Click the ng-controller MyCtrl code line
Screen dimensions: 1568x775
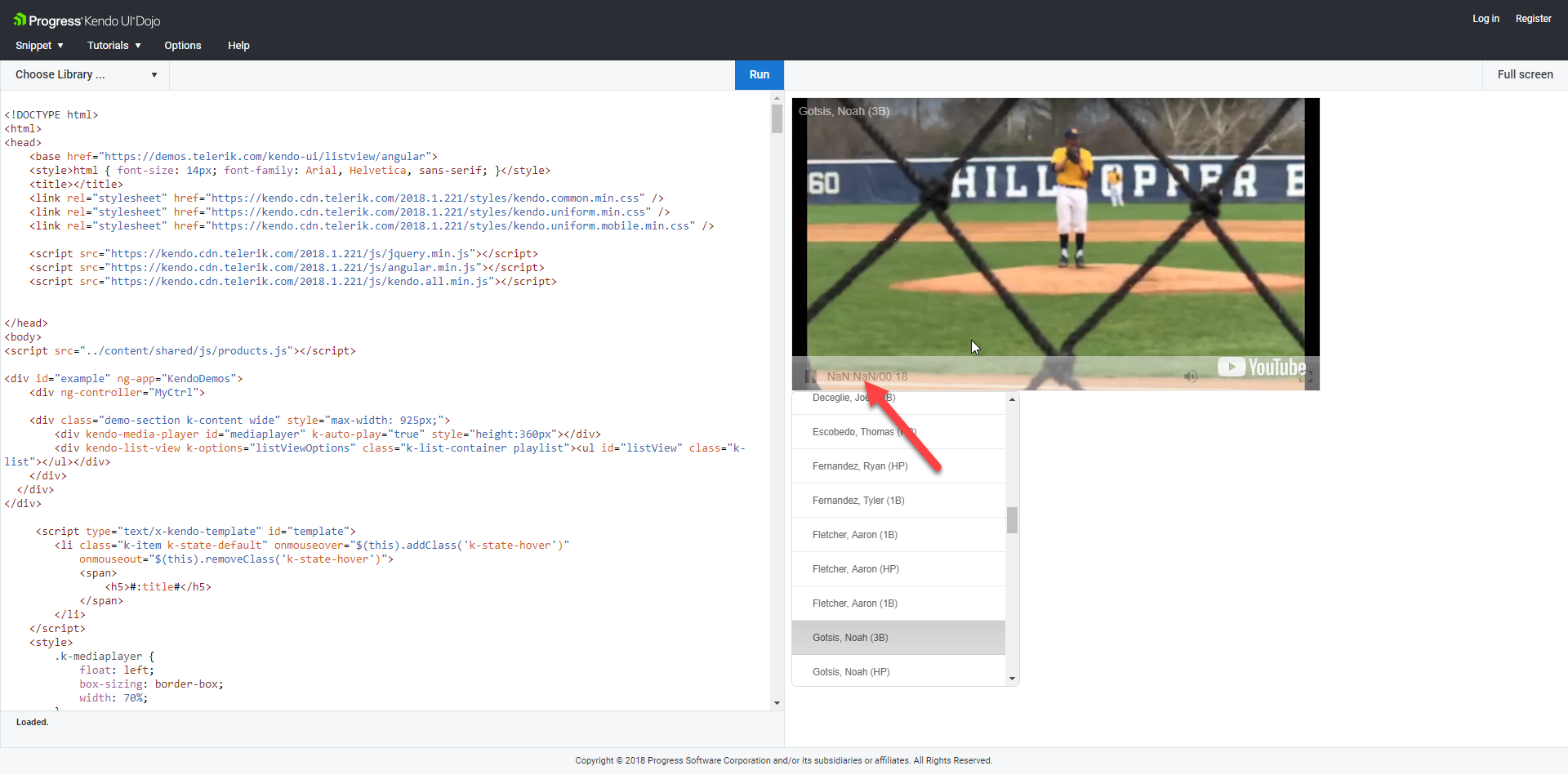point(117,393)
